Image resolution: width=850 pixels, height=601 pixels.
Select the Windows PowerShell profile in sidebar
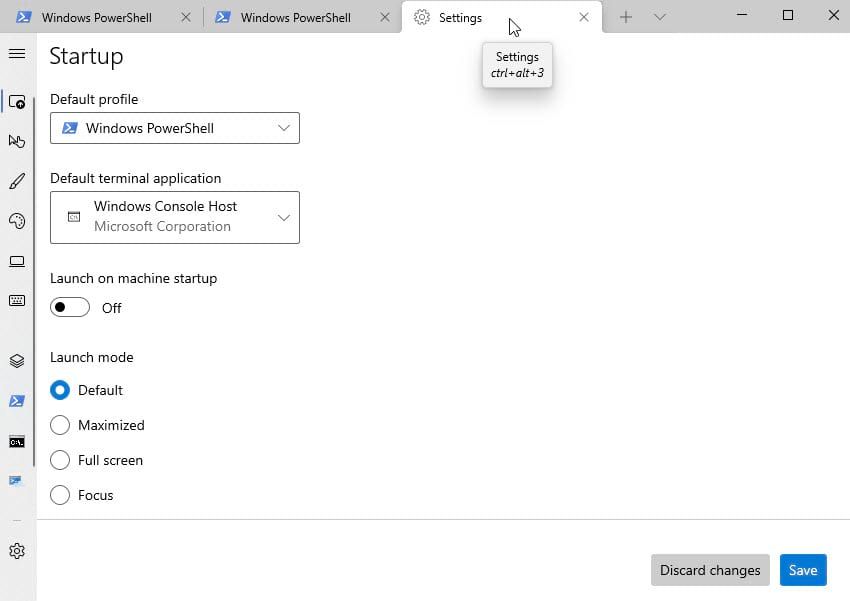tap(16, 401)
